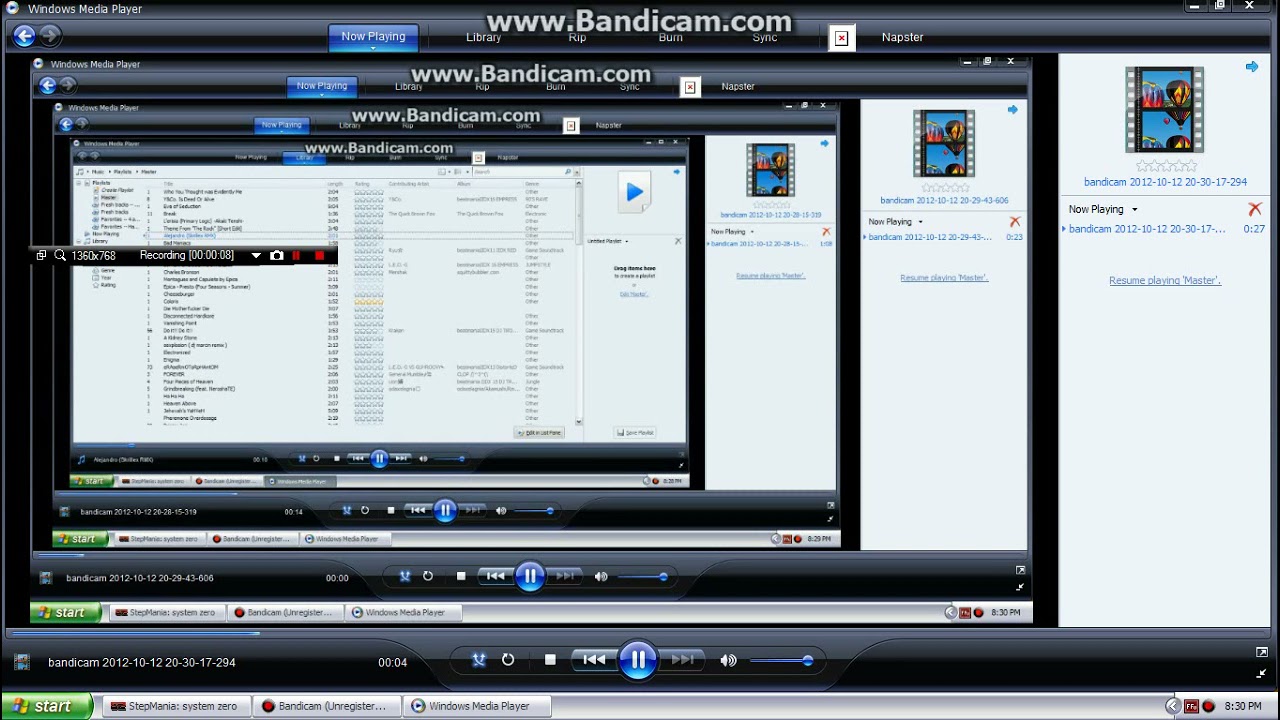Mute sound in the 00:04 control bar
This screenshot has width=1280, height=720.
tap(729, 660)
